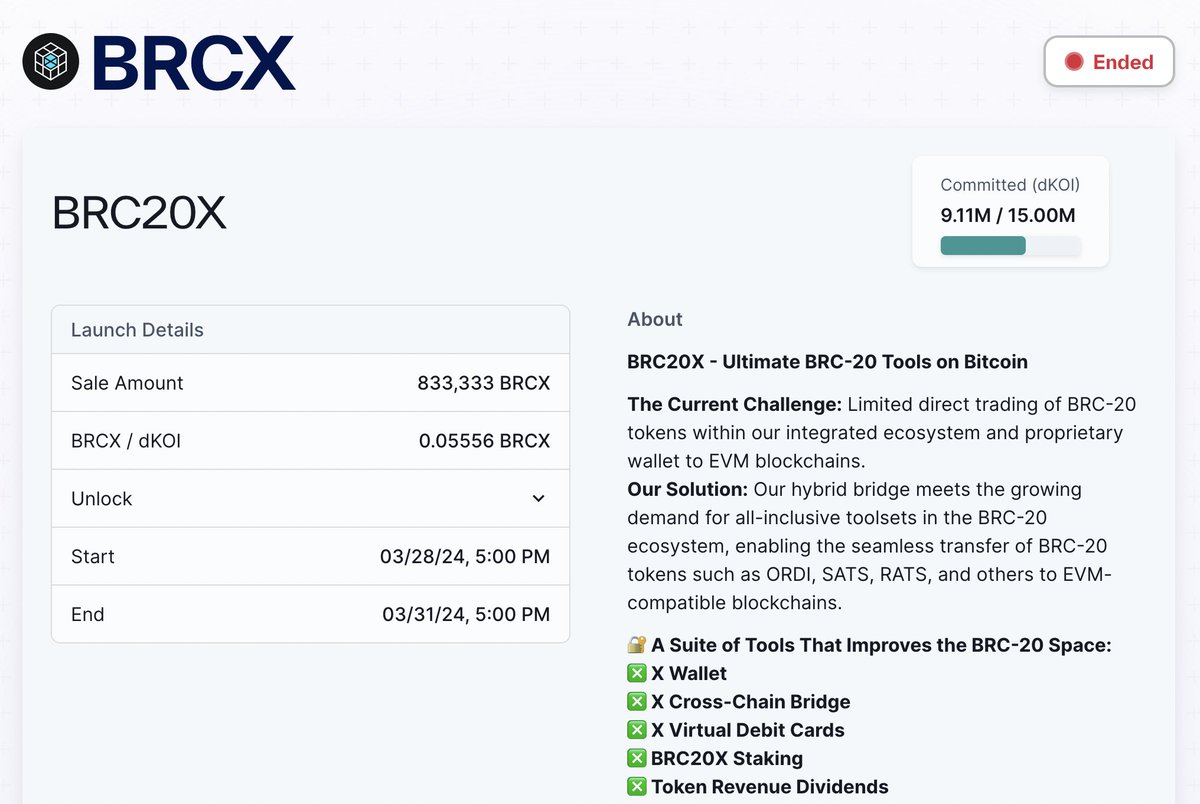Click the green X icon beside Virtual Debit Cards
1200x804 pixels.
637,730
